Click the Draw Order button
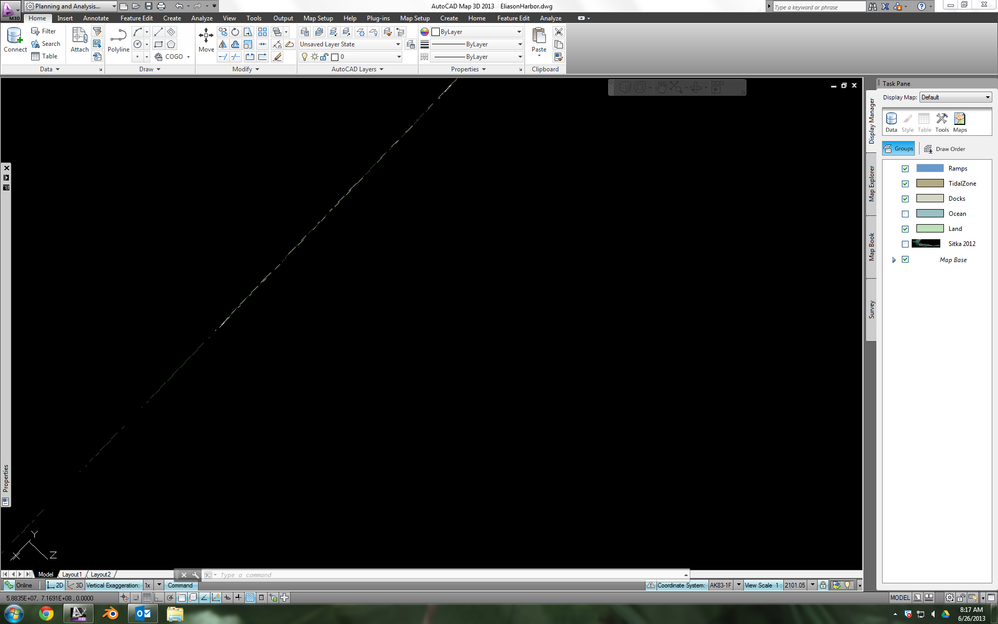 point(945,148)
